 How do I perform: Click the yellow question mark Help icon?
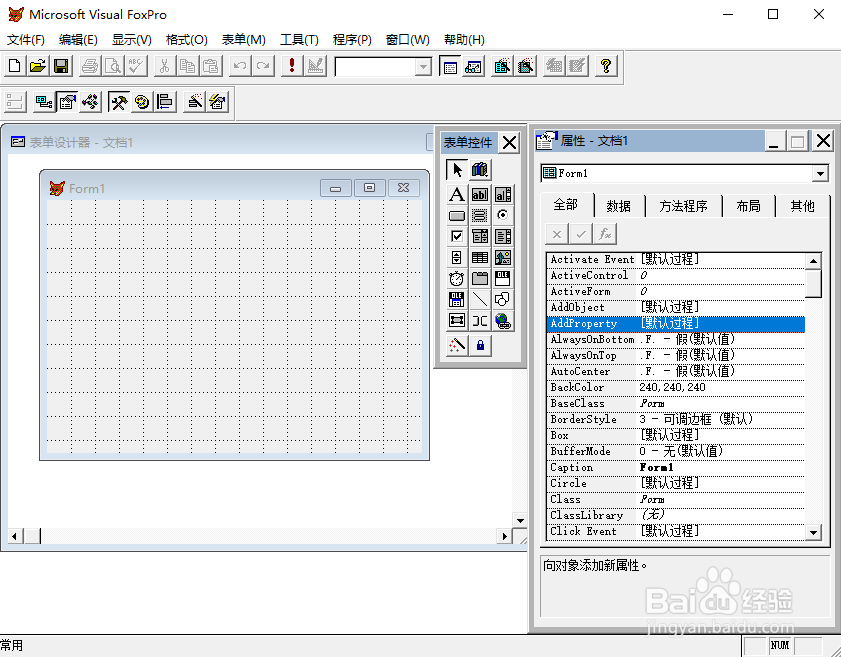pos(606,67)
